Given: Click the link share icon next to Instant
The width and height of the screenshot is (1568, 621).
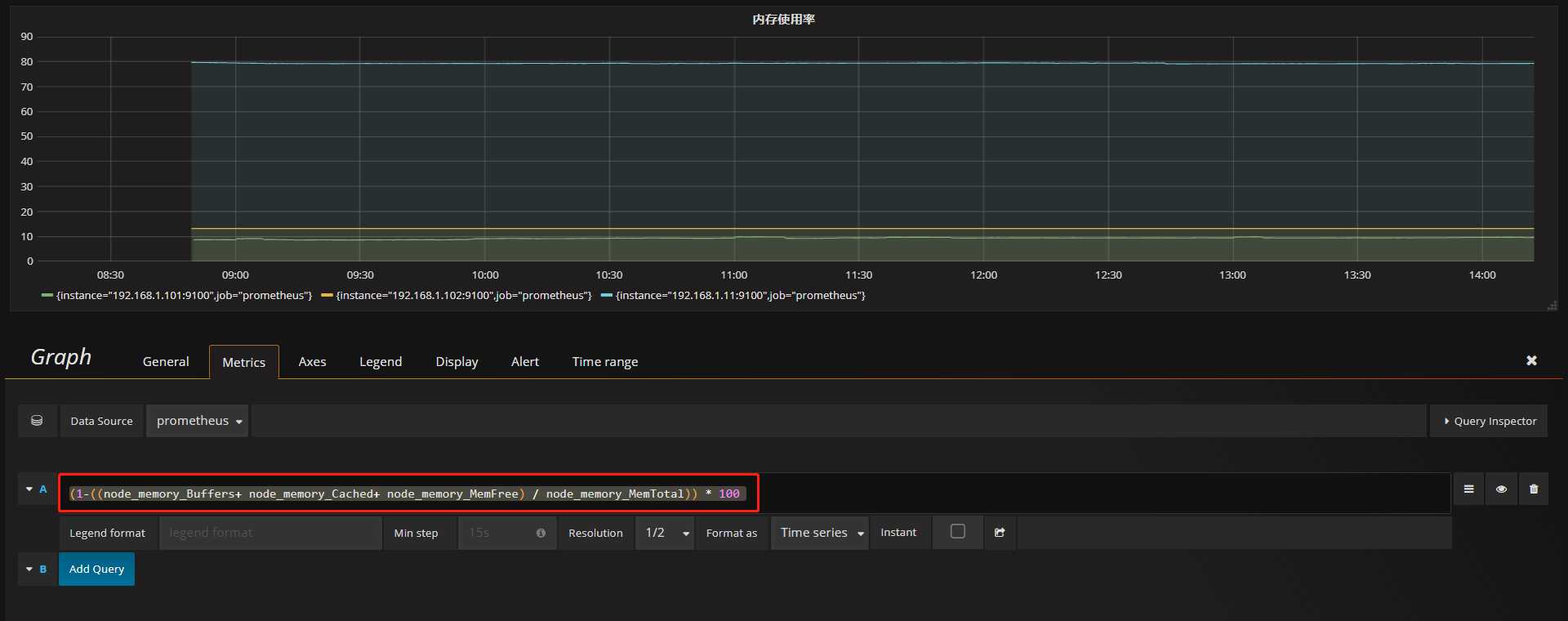Looking at the screenshot, I should click(x=1000, y=533).
